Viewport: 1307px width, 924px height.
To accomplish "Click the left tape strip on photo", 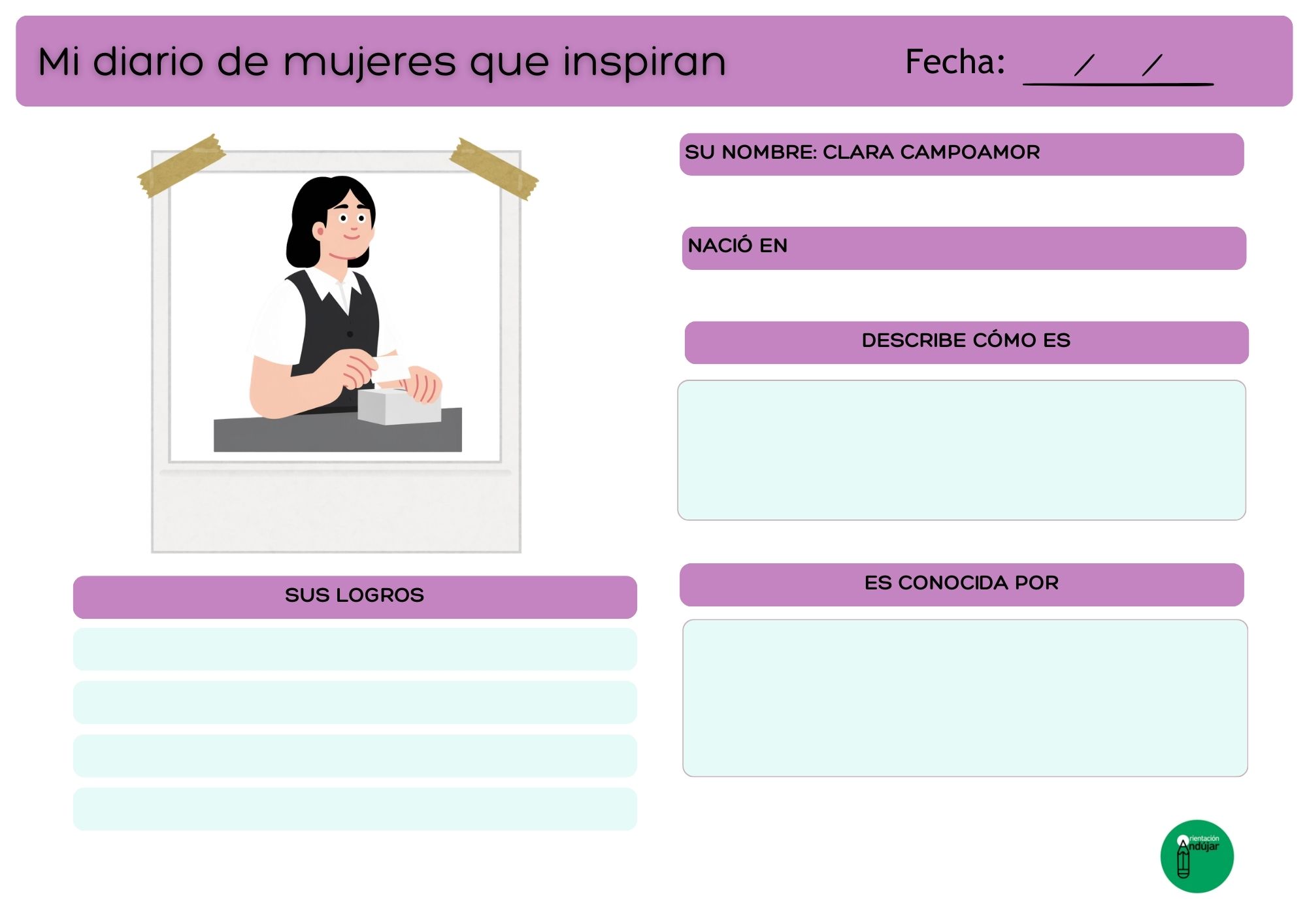I will (181, 166).
